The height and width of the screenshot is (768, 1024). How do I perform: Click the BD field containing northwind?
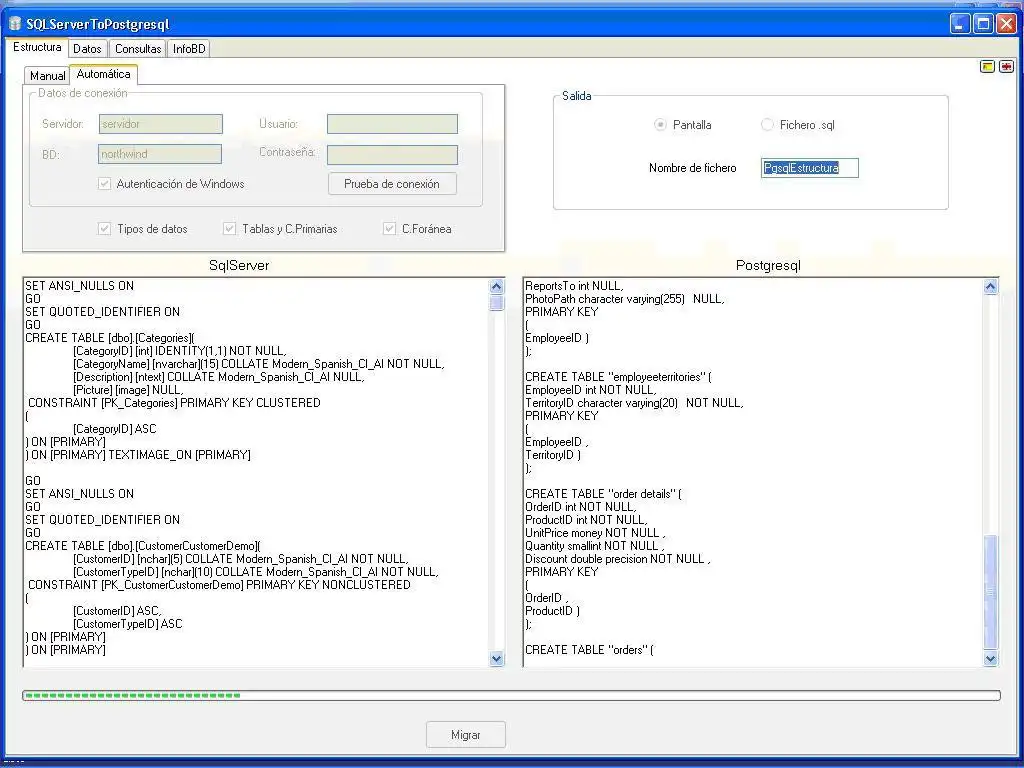(x=160, y=154)
